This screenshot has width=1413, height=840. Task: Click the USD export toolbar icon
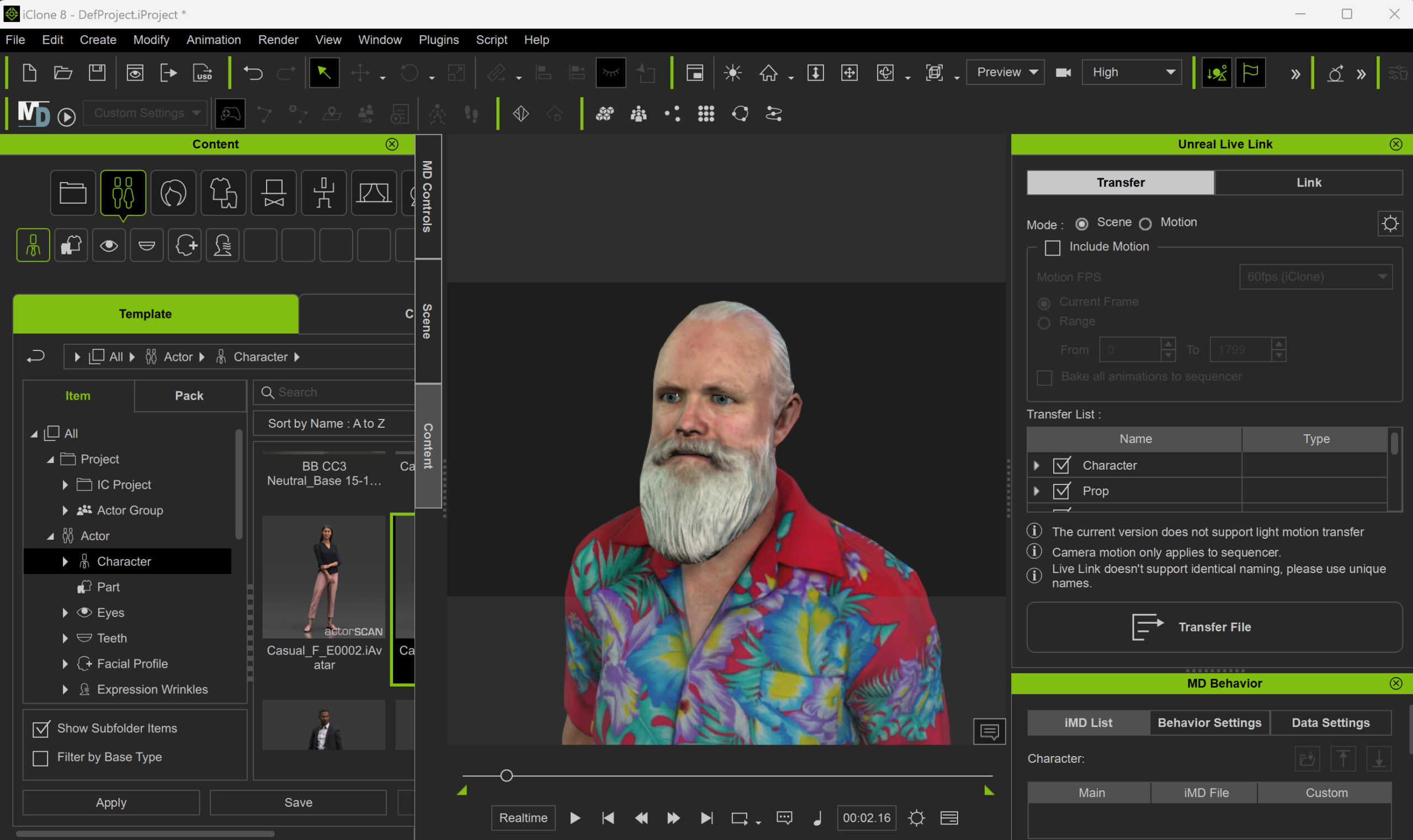[203, 73]
